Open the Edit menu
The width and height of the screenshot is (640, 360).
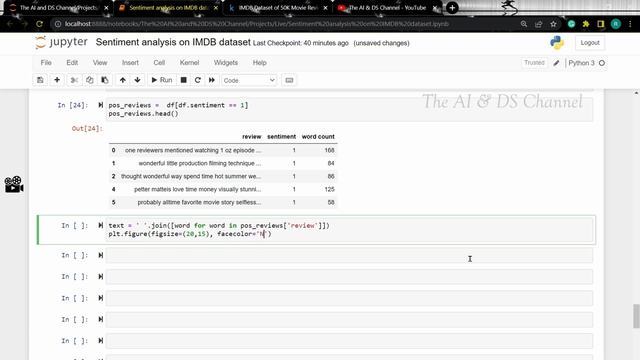pyautogui.click(x=72, y=63)
